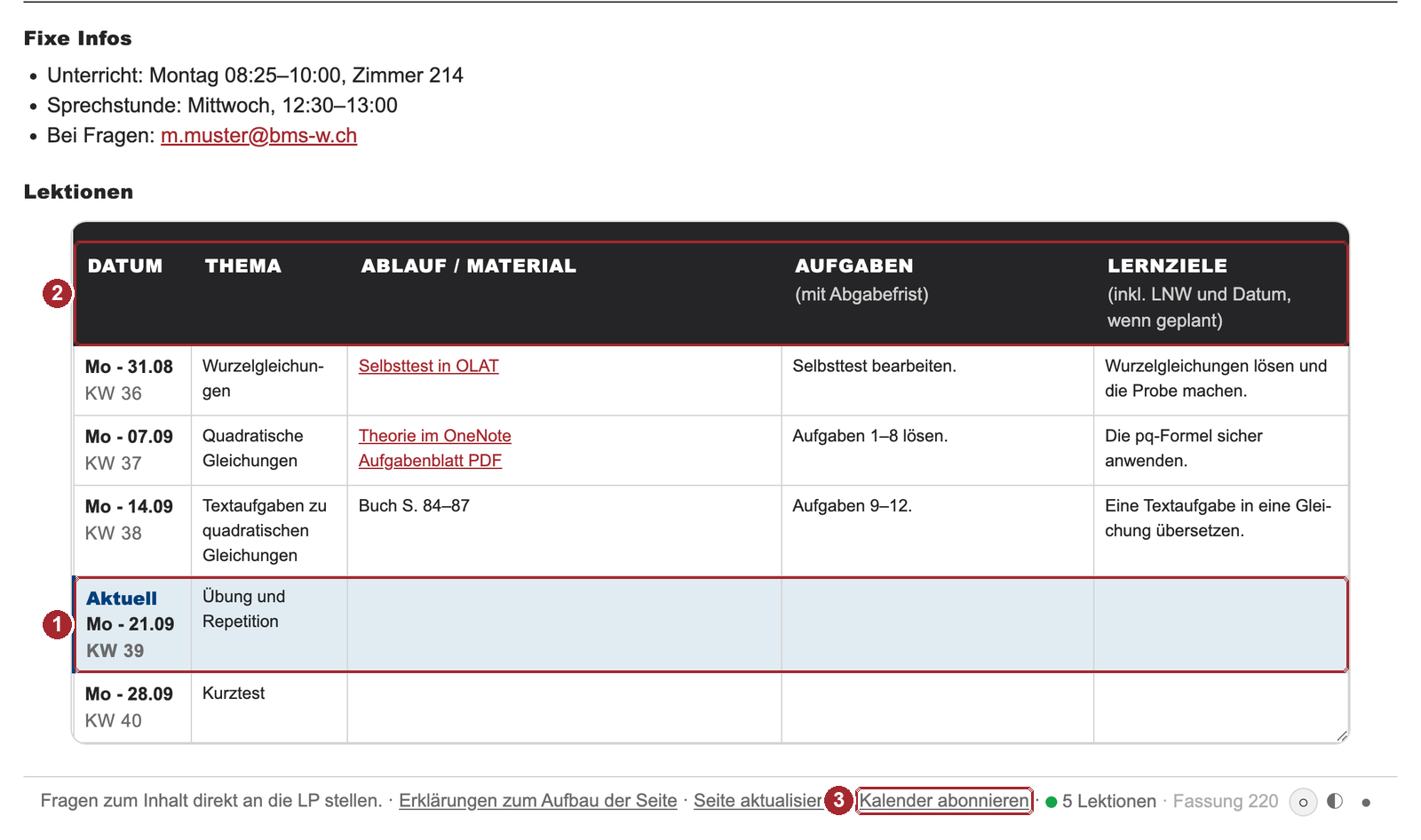Image resolution: width=1421 pixels, height=840 pixels.
Task: Choose the dark theme filled dot icon
Action: tap(1366, 803)
